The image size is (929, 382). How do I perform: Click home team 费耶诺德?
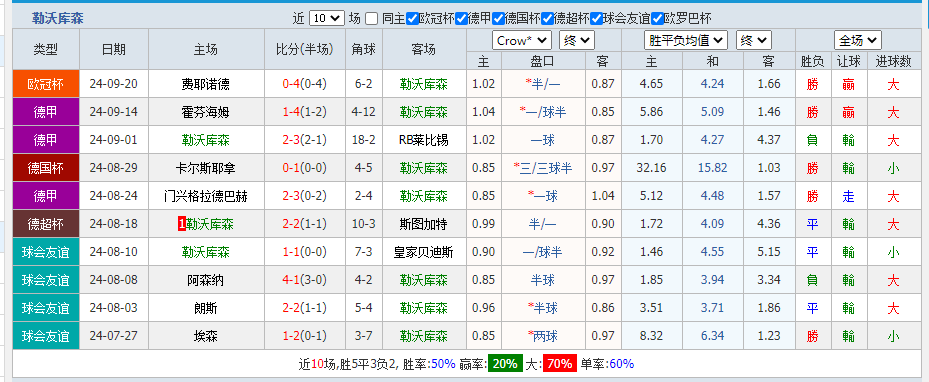pyautogui.click(x=206, y=84)
